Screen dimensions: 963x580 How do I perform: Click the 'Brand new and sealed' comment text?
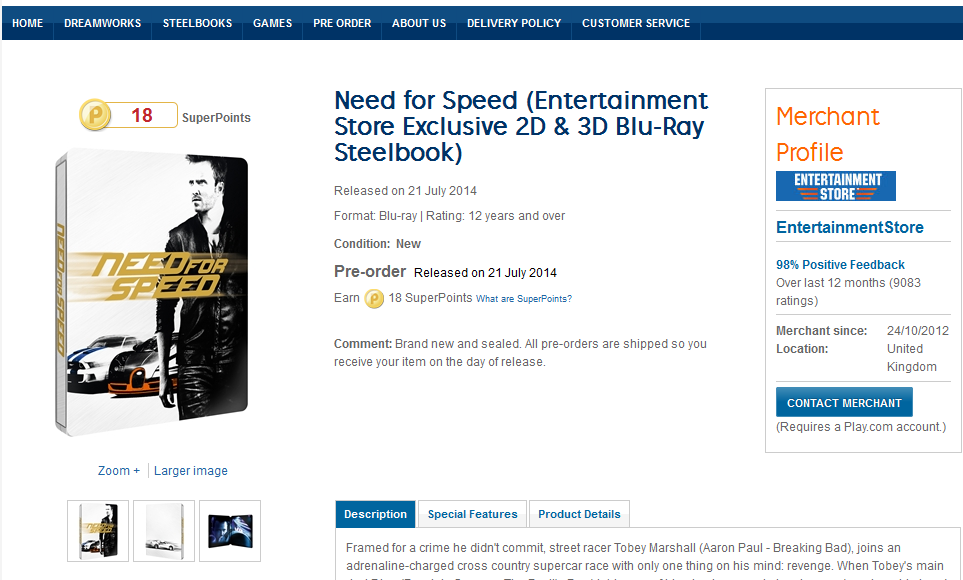(x=520, y=353)
